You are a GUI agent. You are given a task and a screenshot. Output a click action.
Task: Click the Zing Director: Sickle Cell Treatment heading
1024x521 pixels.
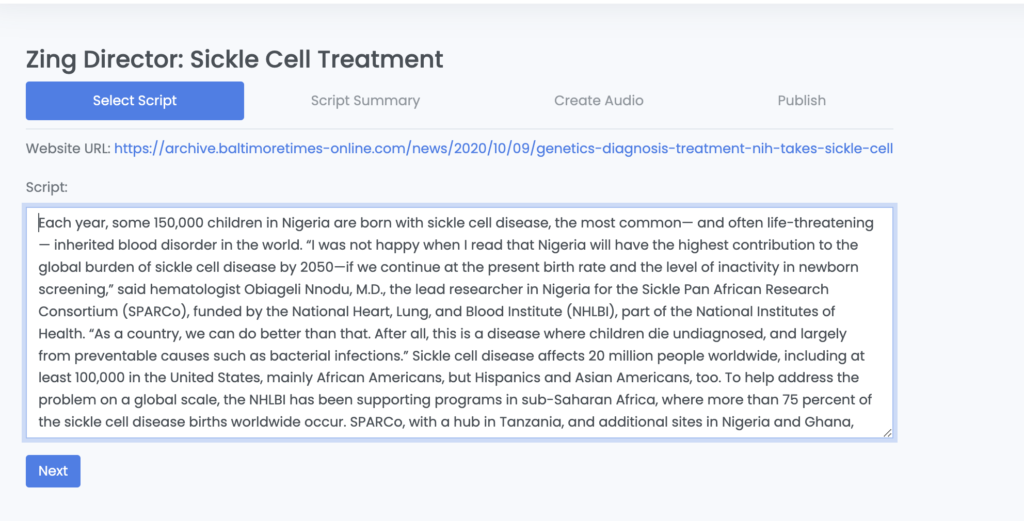234,59
